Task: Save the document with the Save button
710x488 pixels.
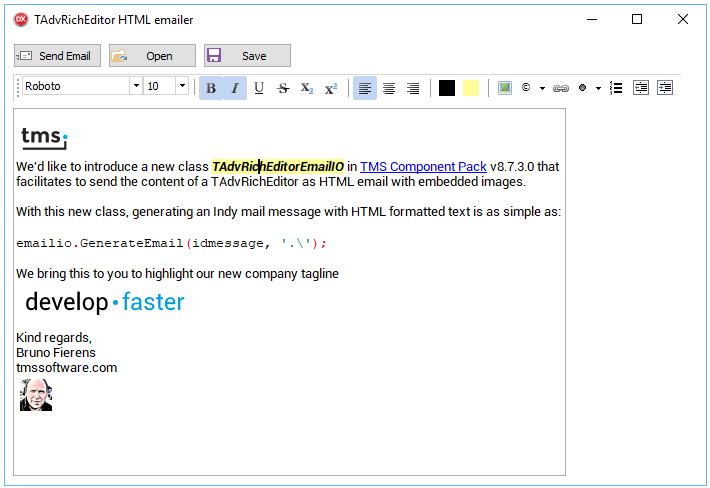Action: coord(247,56)
